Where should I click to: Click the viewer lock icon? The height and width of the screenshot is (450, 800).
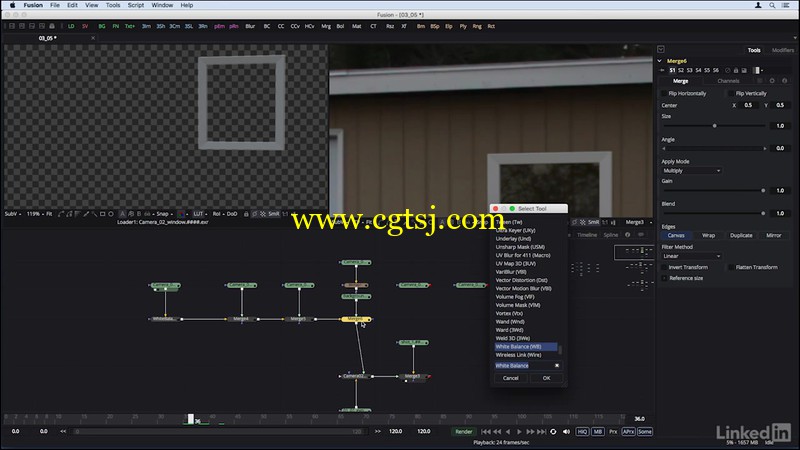click(x=246, y=214)
